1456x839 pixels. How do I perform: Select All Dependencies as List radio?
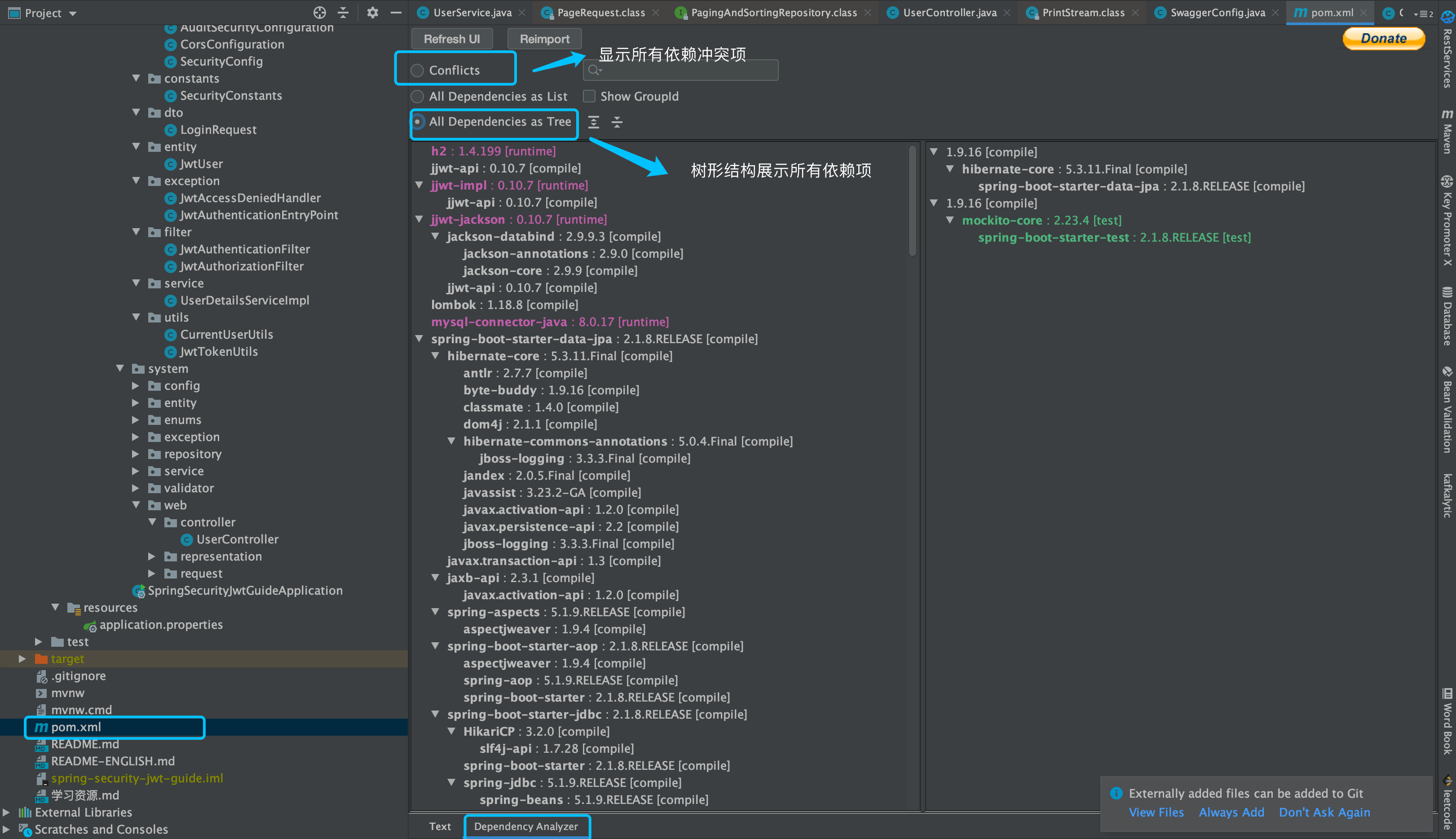417,96
